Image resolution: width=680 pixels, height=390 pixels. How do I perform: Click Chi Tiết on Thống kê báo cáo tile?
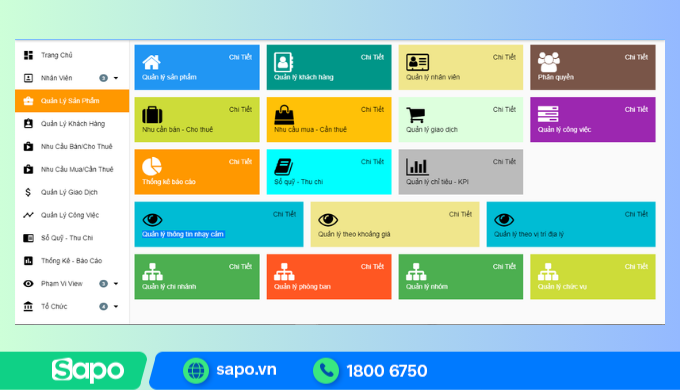click(x=240, y=162)
